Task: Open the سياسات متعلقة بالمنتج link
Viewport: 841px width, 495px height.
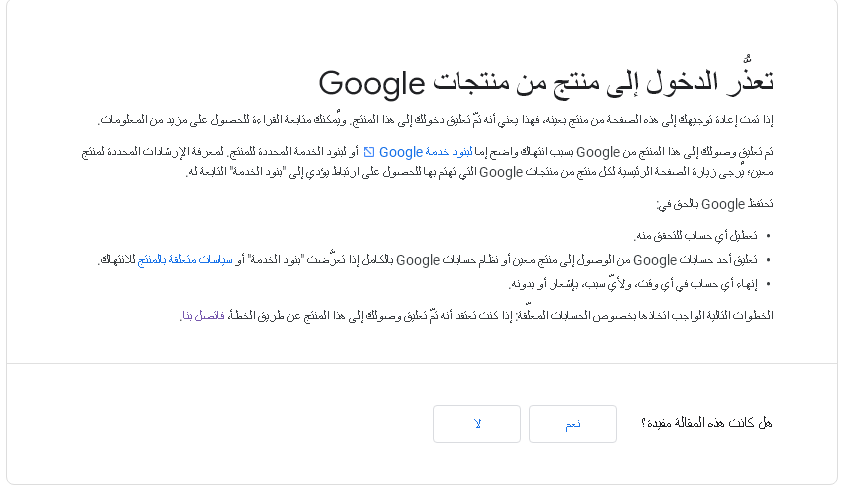Action: [x=185, y=260]
